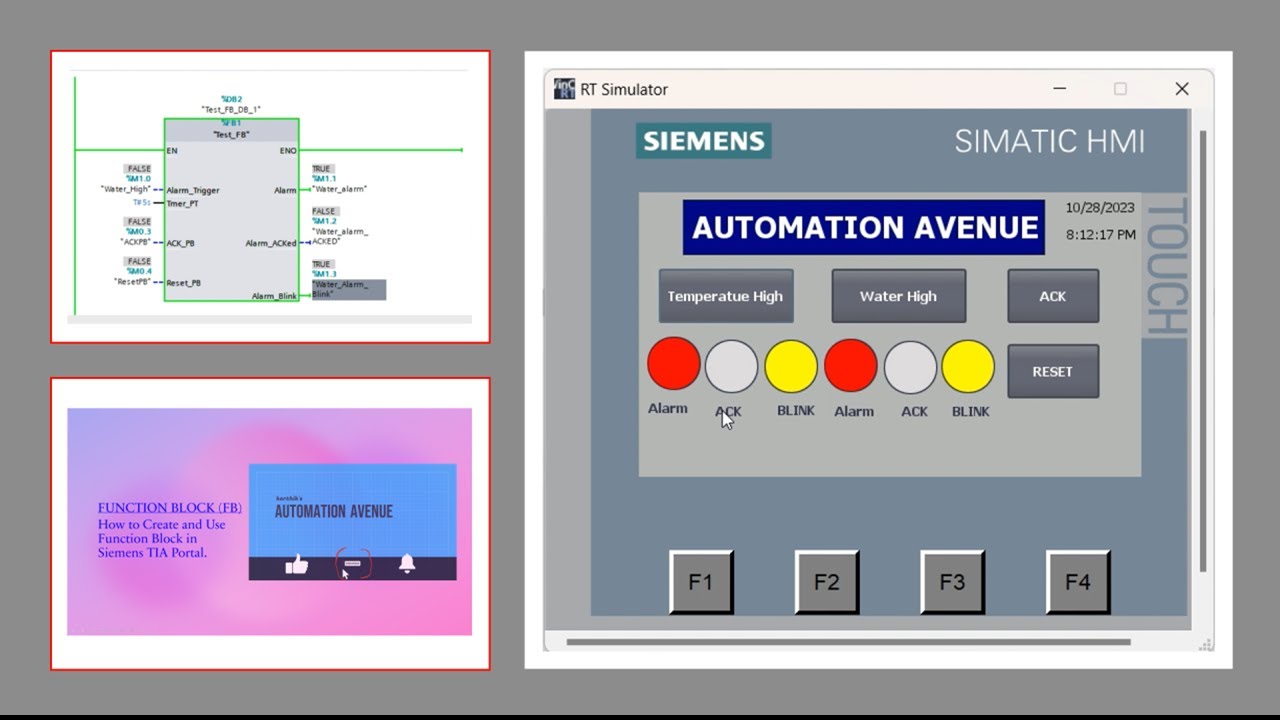Viewport: 1280px width, 720px height.
Task: Click the window resize grip in RT Simulator
Action: click(1205, 644)
